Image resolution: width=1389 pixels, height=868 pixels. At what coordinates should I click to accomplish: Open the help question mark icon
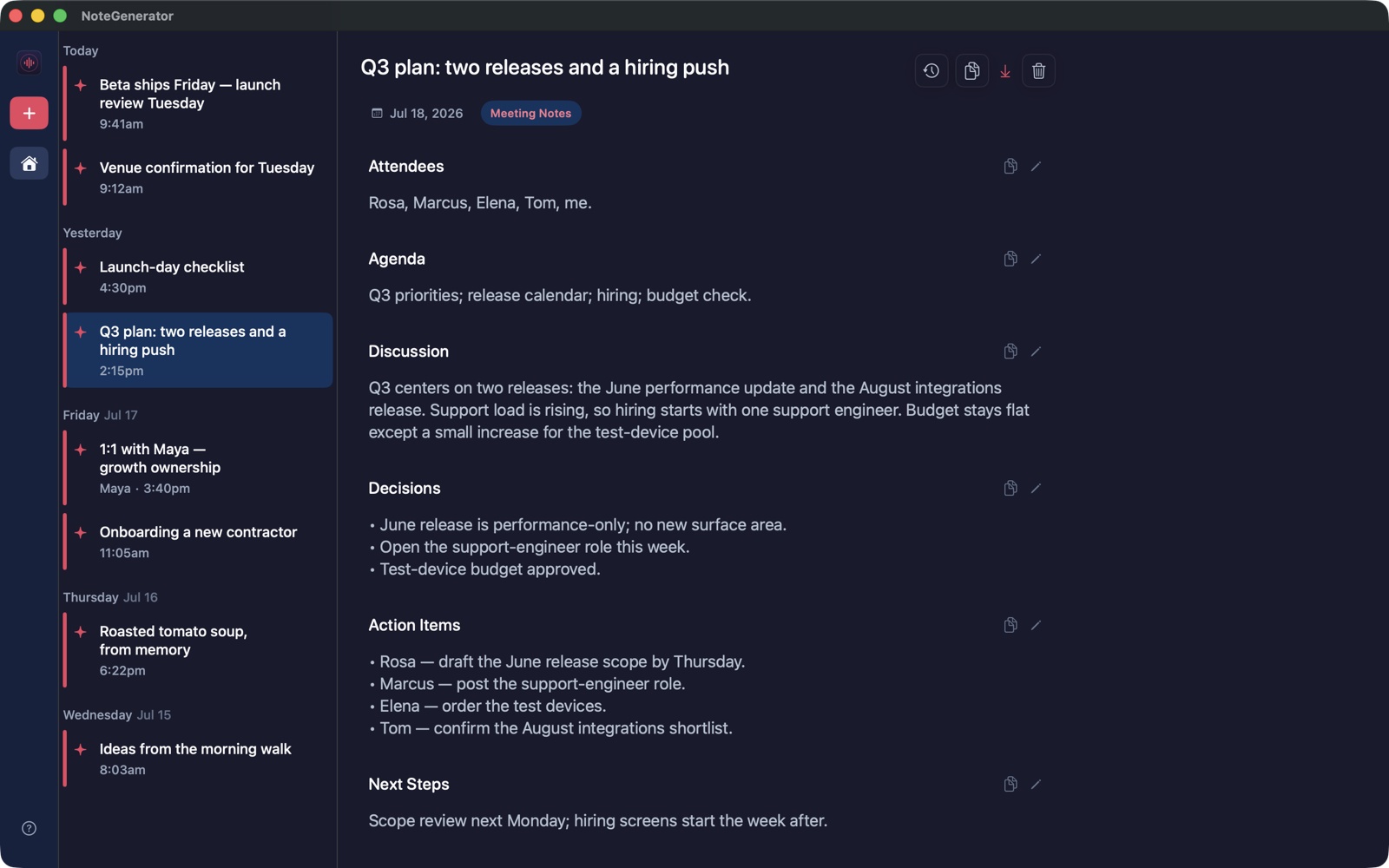29,828
